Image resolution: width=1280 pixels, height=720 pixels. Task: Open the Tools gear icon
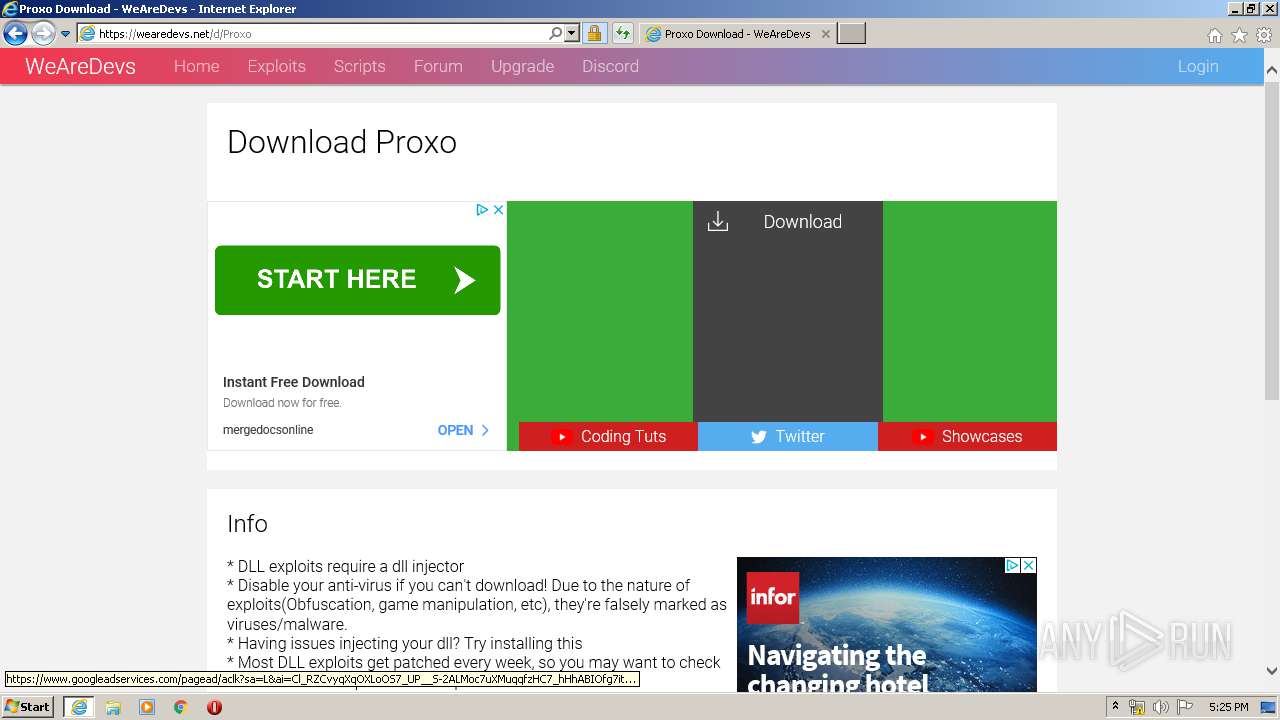(1264, 35)
